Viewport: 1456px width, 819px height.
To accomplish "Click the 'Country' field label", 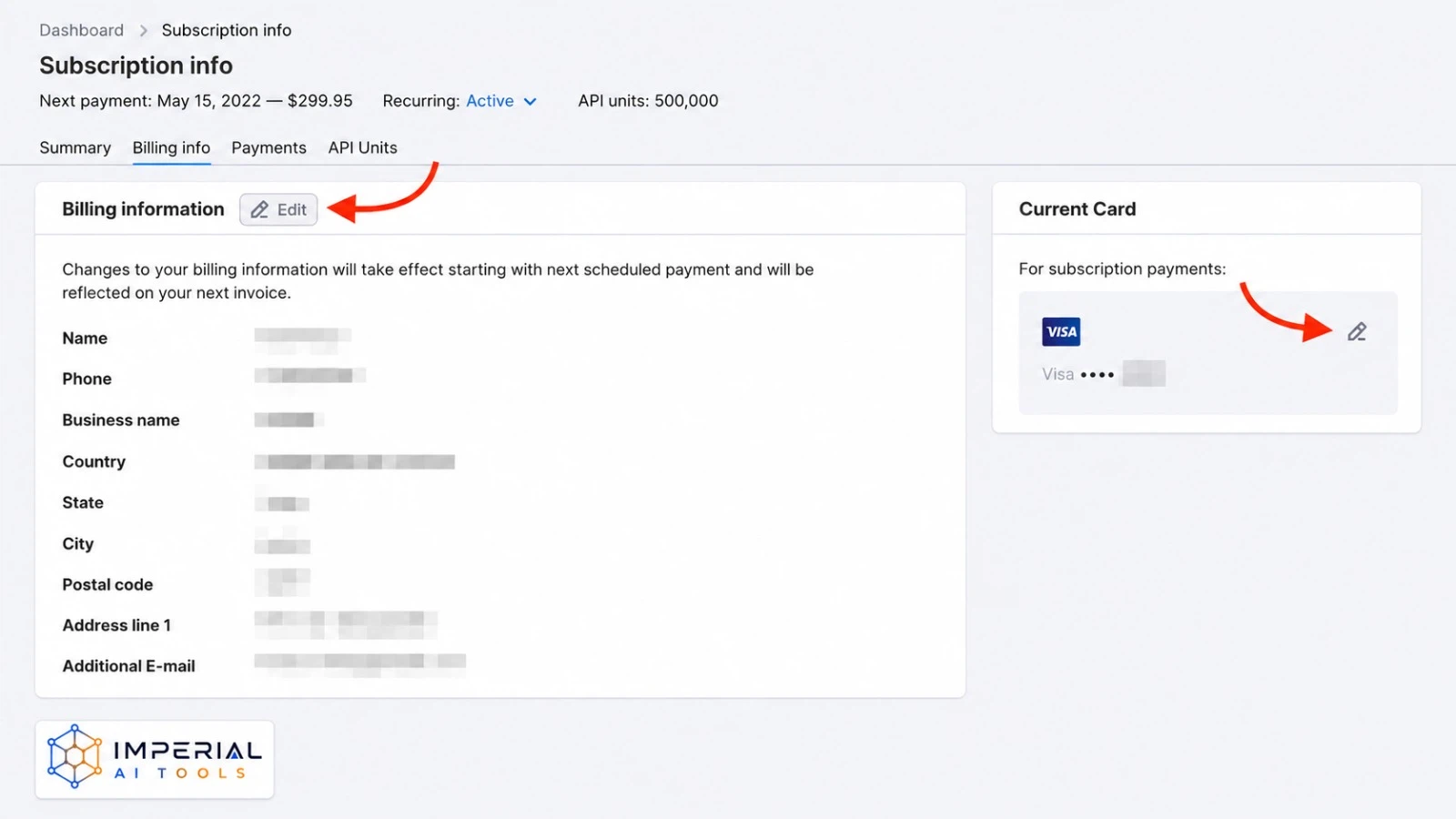I will (94, 462).
